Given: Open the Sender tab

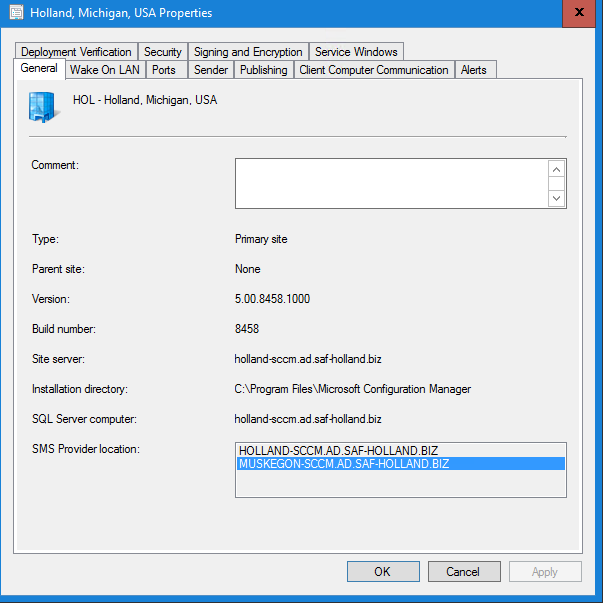Looking at the screenshot, I should point(211,70).
